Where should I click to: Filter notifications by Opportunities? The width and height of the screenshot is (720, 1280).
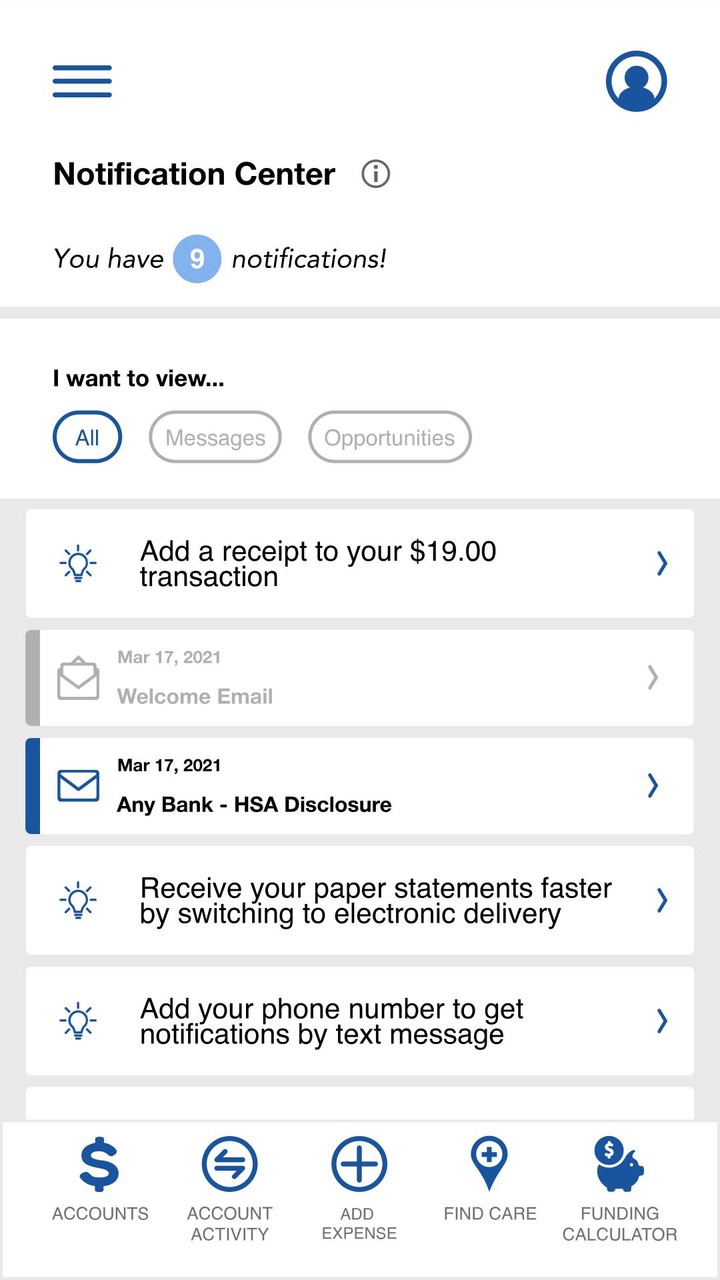pyautogui.click(x=389, y=437)
